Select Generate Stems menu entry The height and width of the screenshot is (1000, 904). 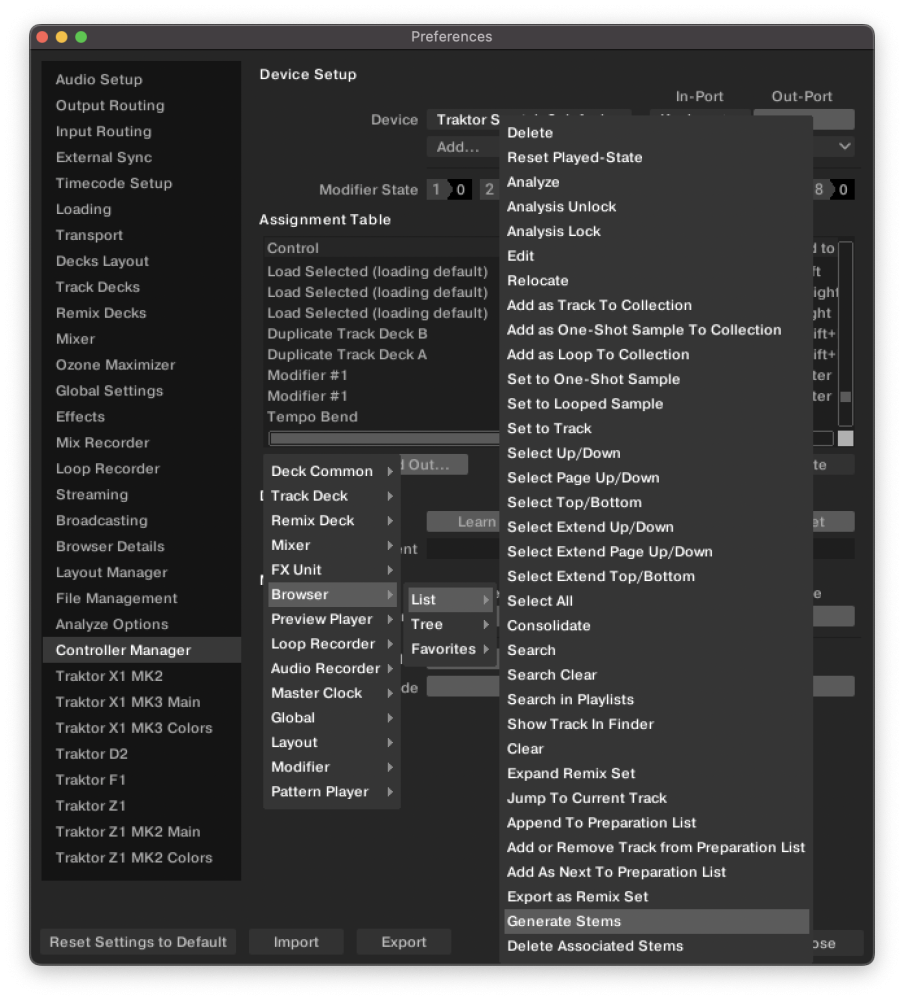[x=656, y=921]
